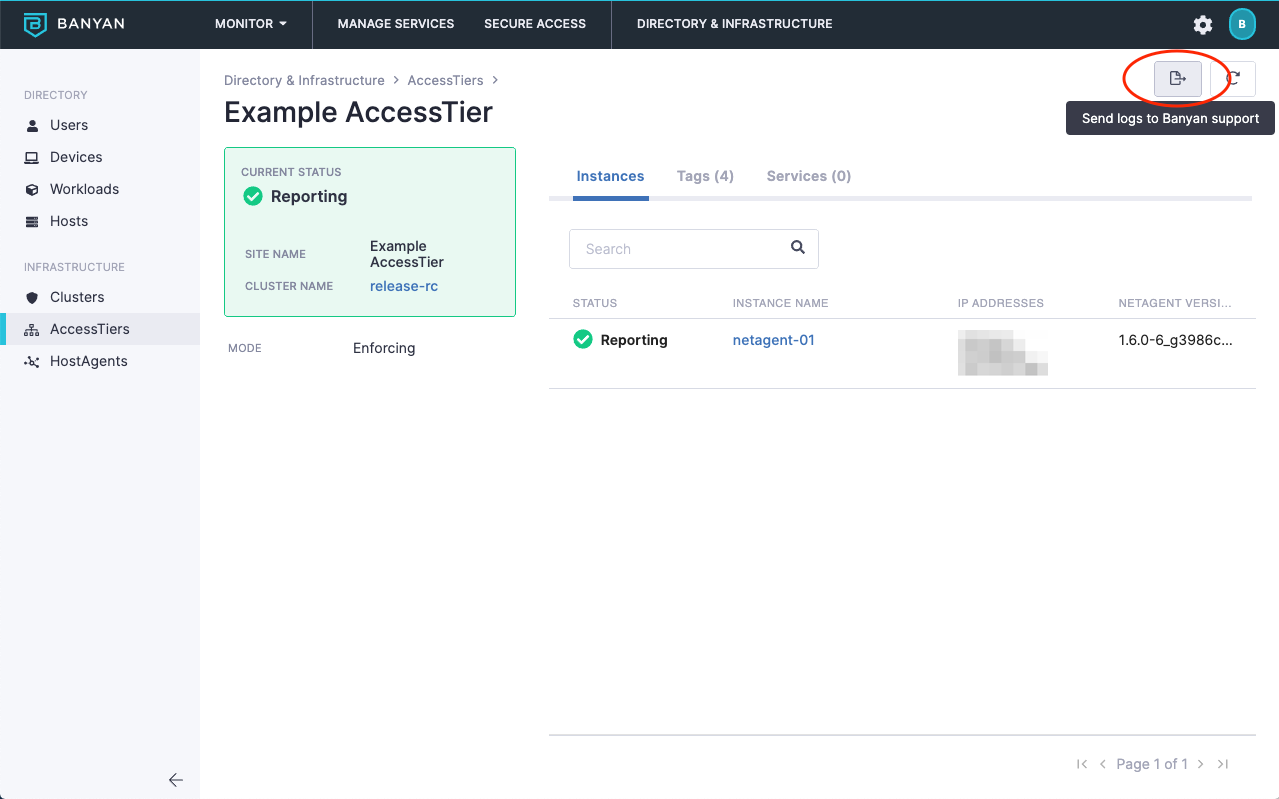1279x799 pixels.
Task: Open the settings gear icon
Action: coord(1203,25)
